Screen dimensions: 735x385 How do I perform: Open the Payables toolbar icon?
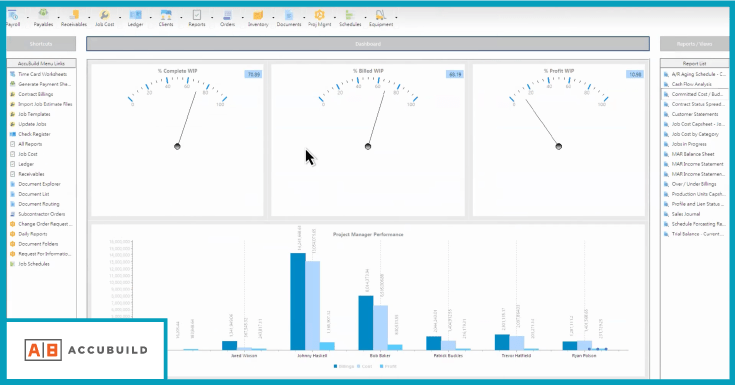43,18
